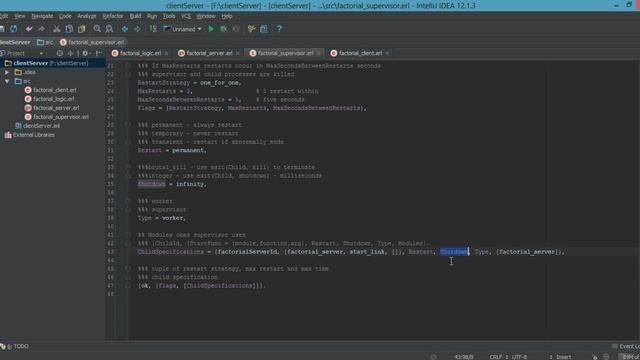
Task: Click the Replace toolbar icon
Action: (x=109, y=29)
